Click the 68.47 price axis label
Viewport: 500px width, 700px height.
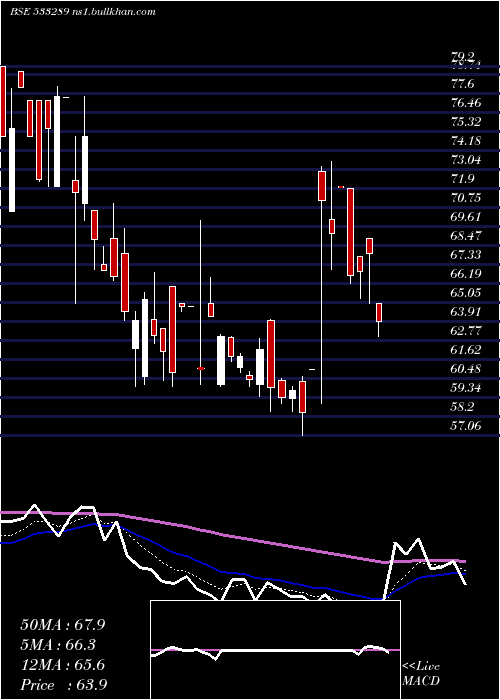[466, 235]
